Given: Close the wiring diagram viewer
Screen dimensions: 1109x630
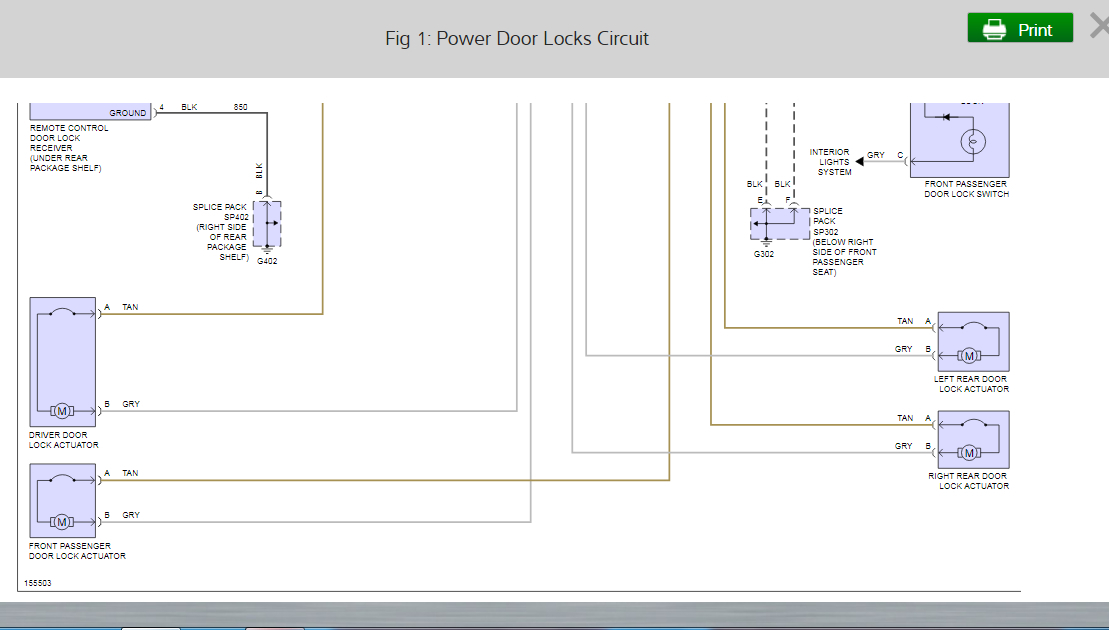Looking at the screenshot, I should click(1098, 27).
